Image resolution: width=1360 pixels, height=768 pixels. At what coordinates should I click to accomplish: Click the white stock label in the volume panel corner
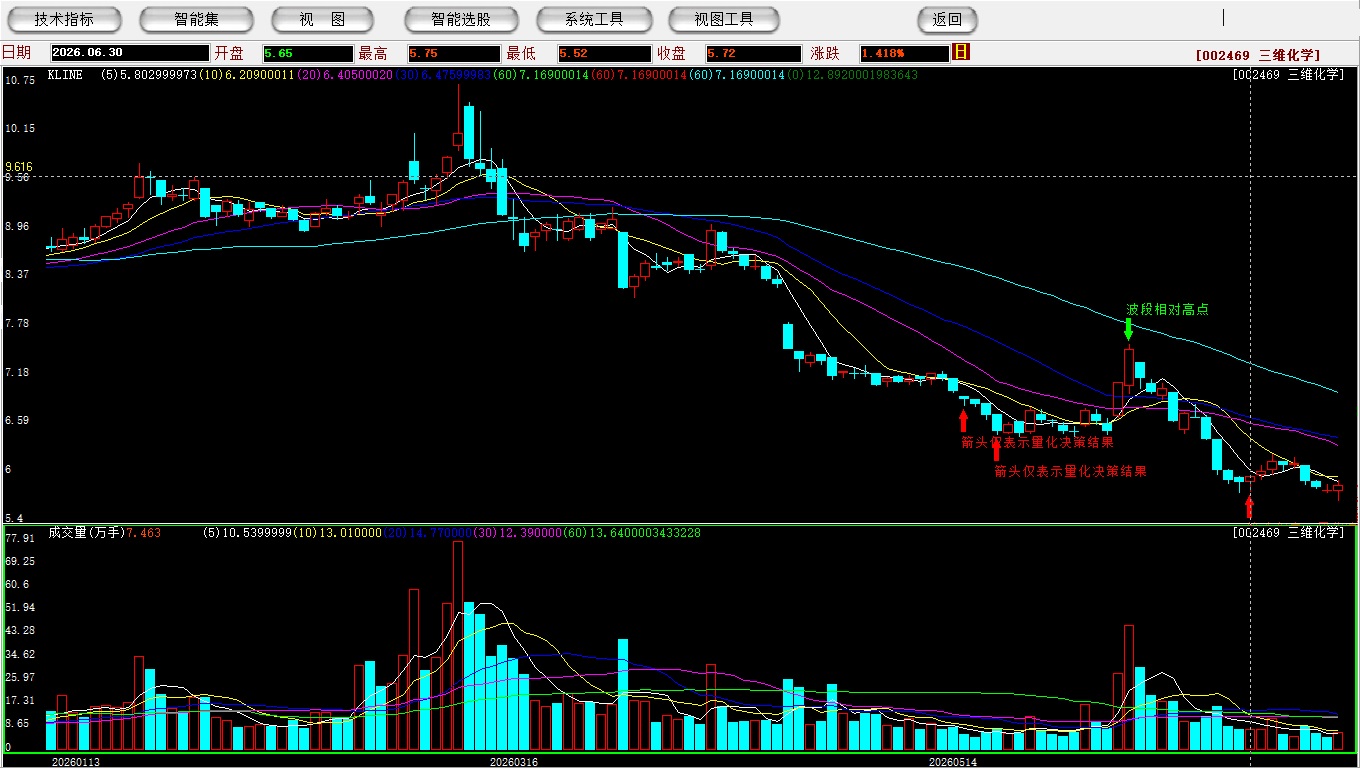(x=1288, y=533)
